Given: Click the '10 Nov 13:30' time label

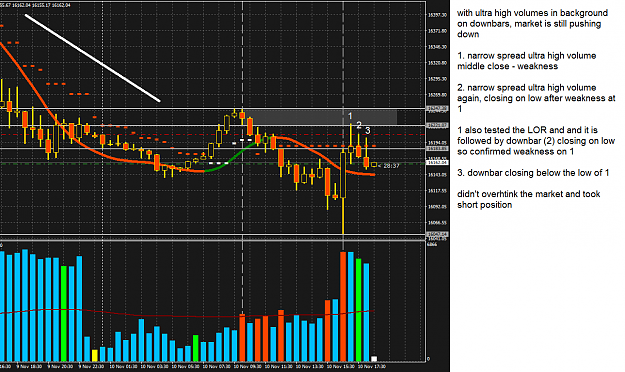Looking at the screenshot, I should coord(310,366).
